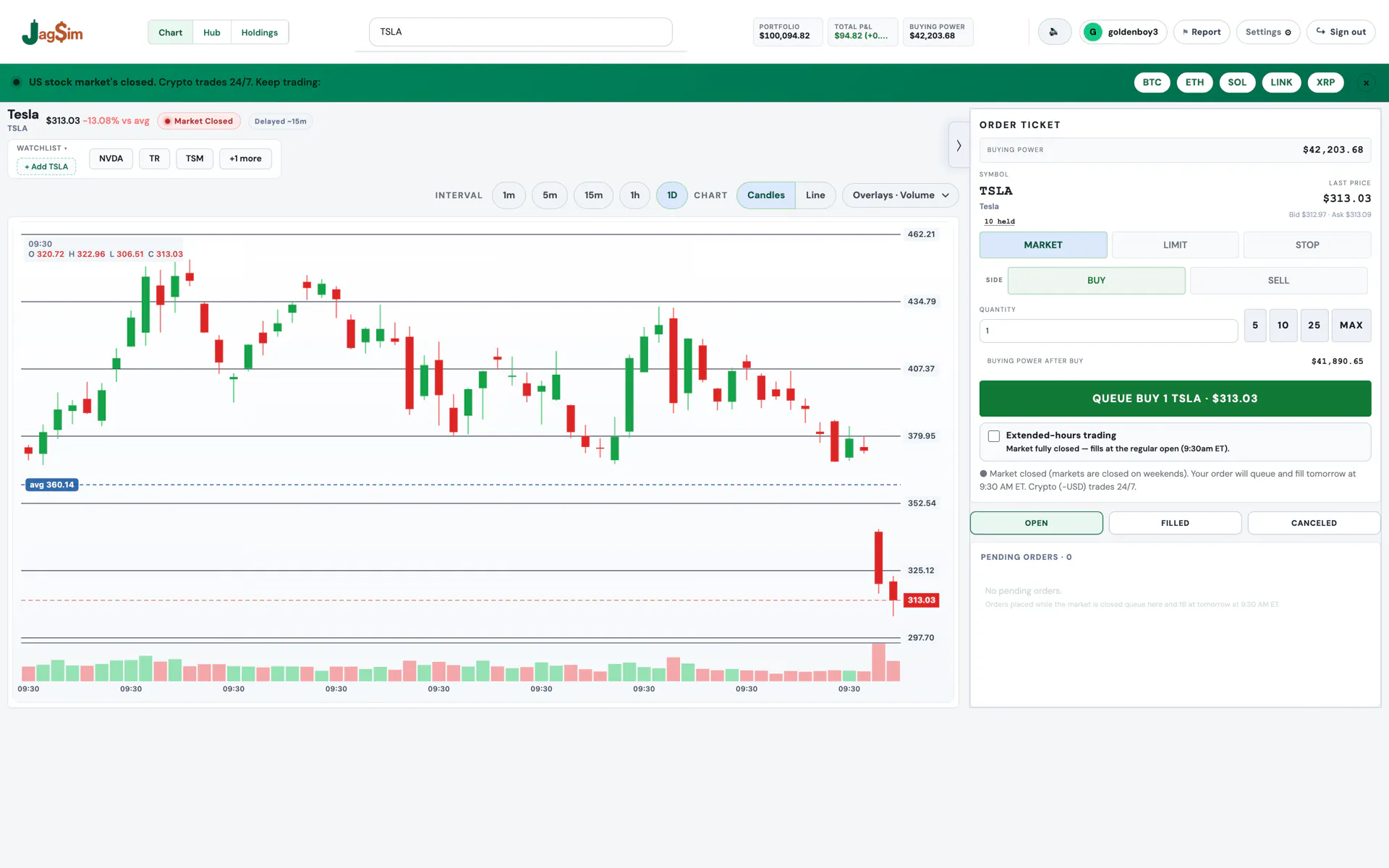Screen dimensions: 1389x868
Task: Set quantity preset to 25
Action: pyautogui.click(x=1314, y=325)
